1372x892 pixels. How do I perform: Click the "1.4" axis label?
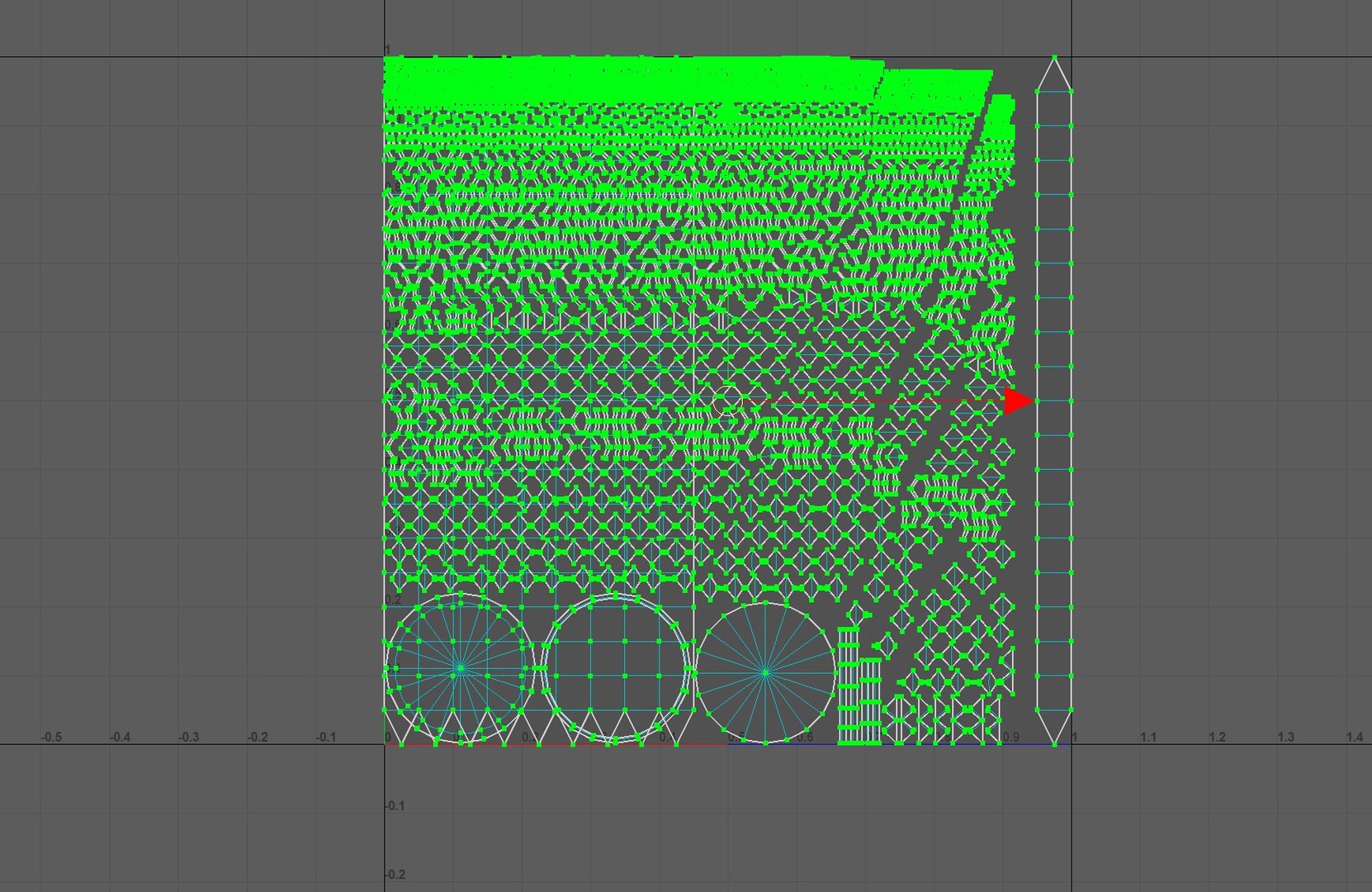pos(1354,737)
